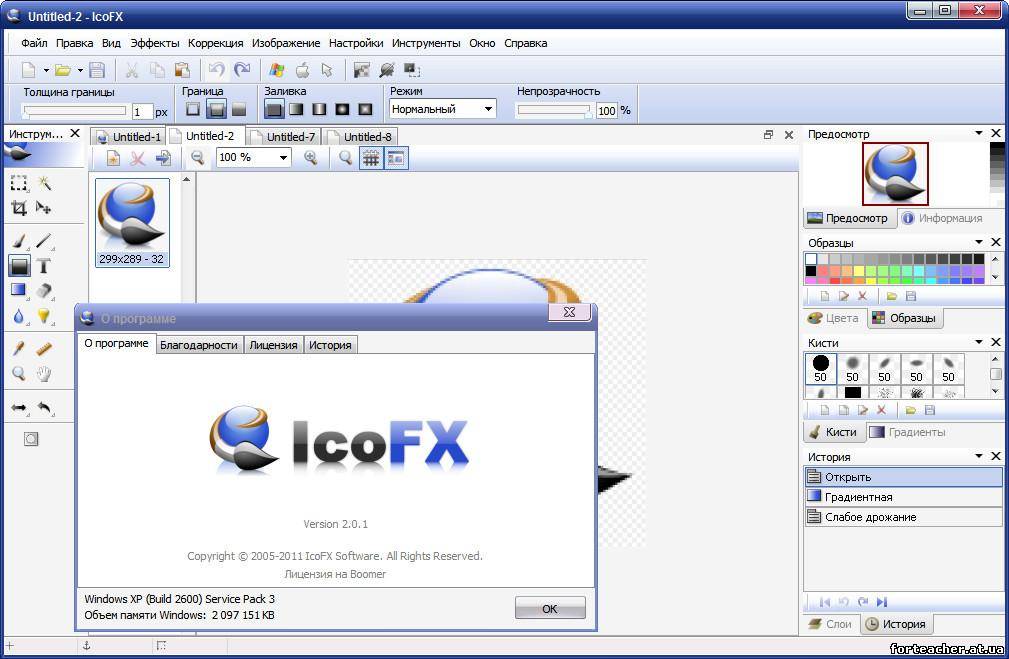Open the Изображение menu
Screen dimensions: 1009x659
(x=286, y=43)
